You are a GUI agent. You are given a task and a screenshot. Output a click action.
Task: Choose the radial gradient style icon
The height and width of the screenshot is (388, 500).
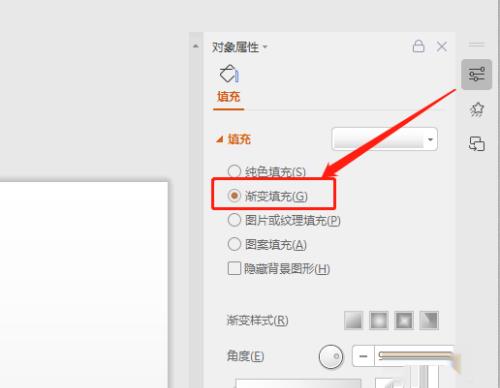pyautogui.click(x=379, y=320)
